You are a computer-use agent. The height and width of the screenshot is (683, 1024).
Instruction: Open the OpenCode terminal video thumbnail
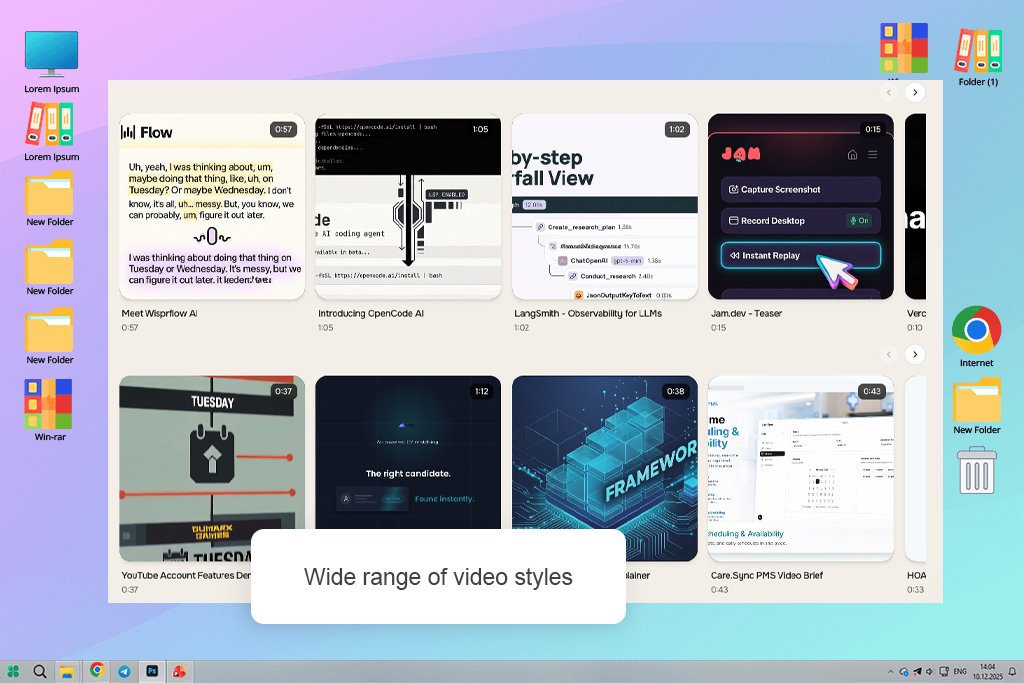point(408,207)
